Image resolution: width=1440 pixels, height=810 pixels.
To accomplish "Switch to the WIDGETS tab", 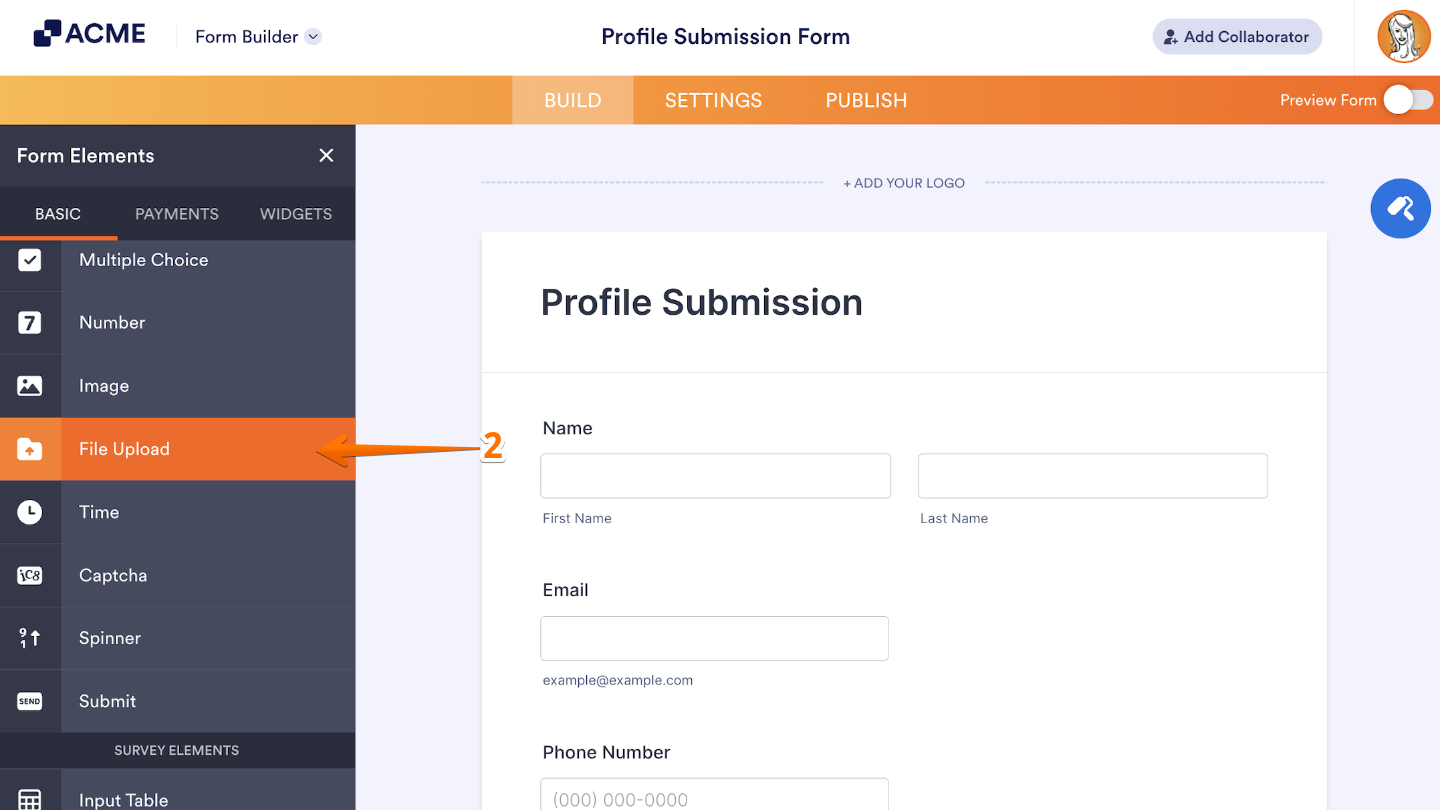I will pos(295,213).
